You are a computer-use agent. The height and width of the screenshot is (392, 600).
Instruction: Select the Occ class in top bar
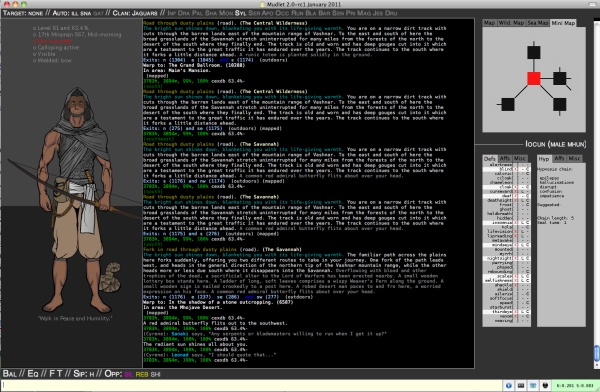pos(282,13)
